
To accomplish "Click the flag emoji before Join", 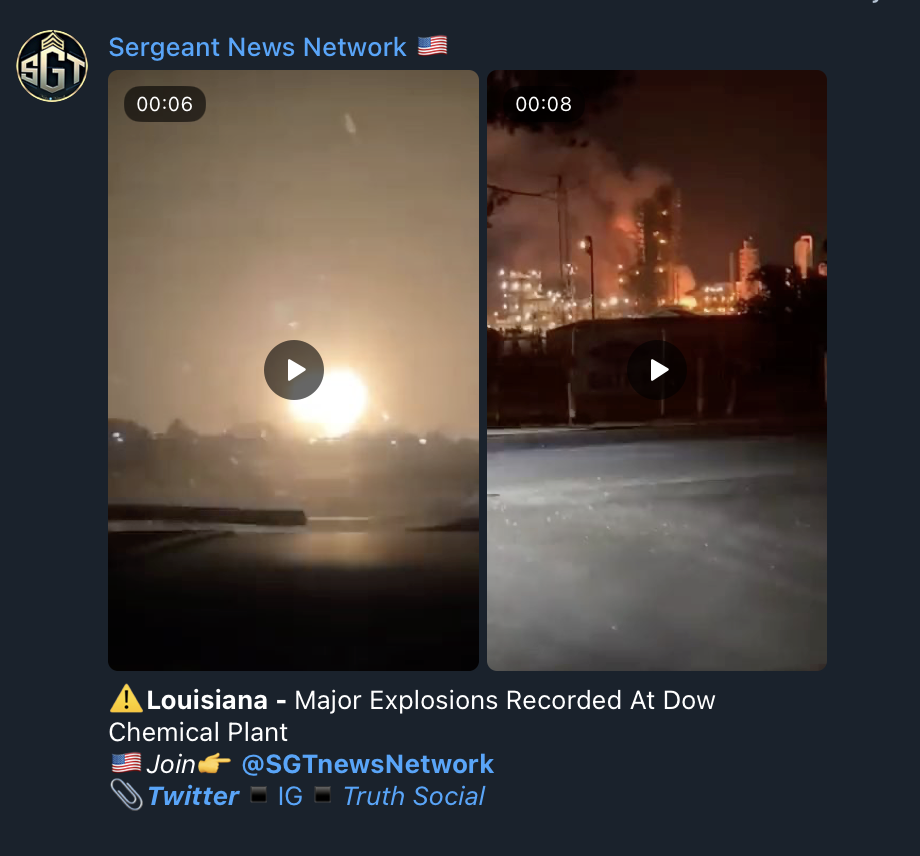I will pos(126,763).
